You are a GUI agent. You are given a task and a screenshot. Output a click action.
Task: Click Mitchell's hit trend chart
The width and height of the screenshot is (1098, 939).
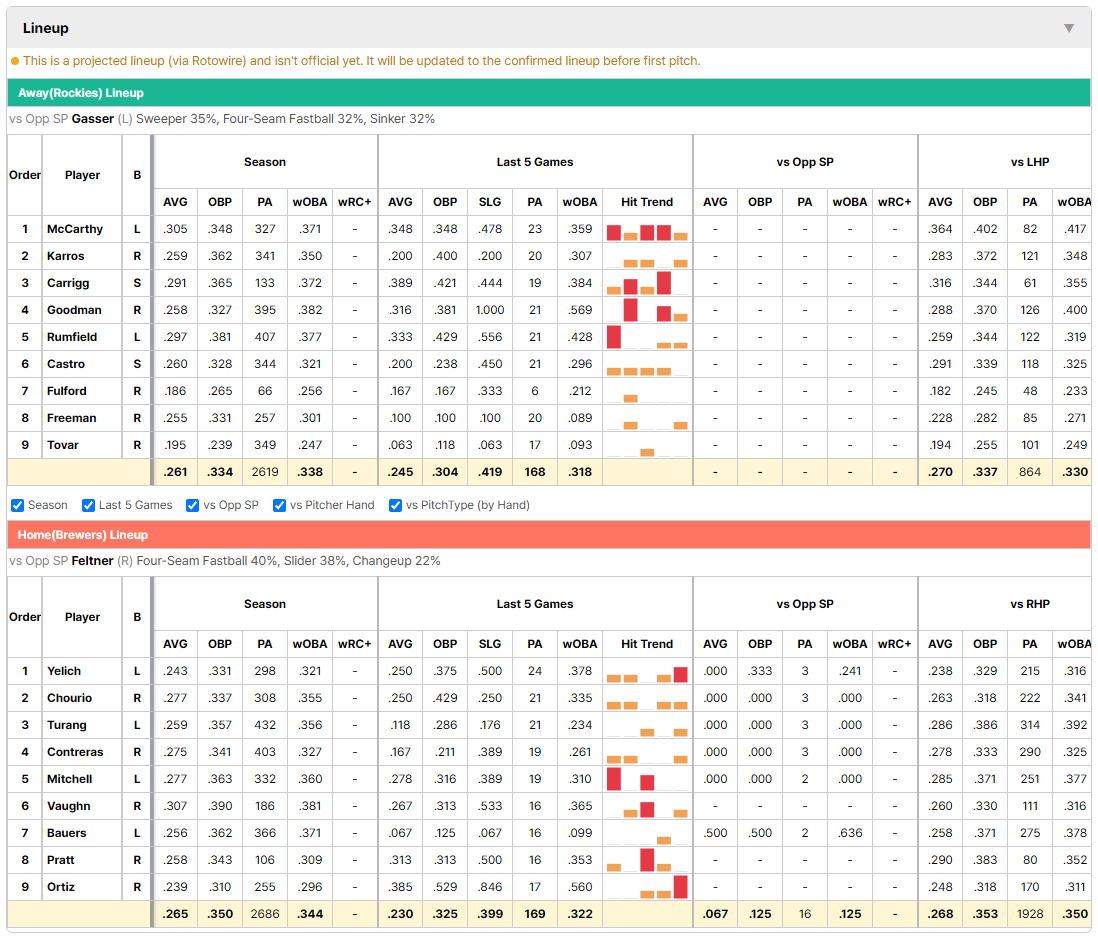(x=647, y=779)
